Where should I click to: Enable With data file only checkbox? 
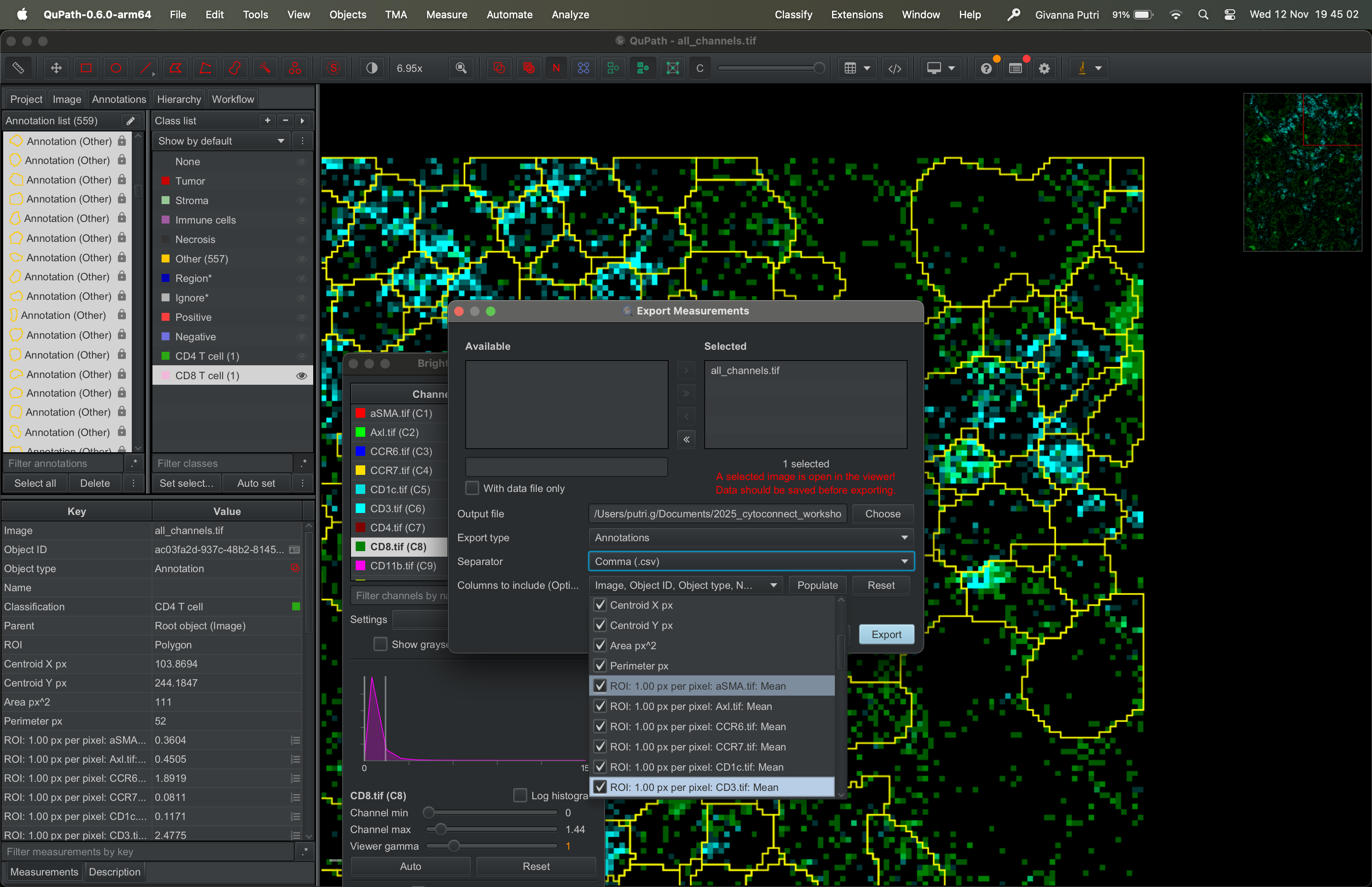472,488
